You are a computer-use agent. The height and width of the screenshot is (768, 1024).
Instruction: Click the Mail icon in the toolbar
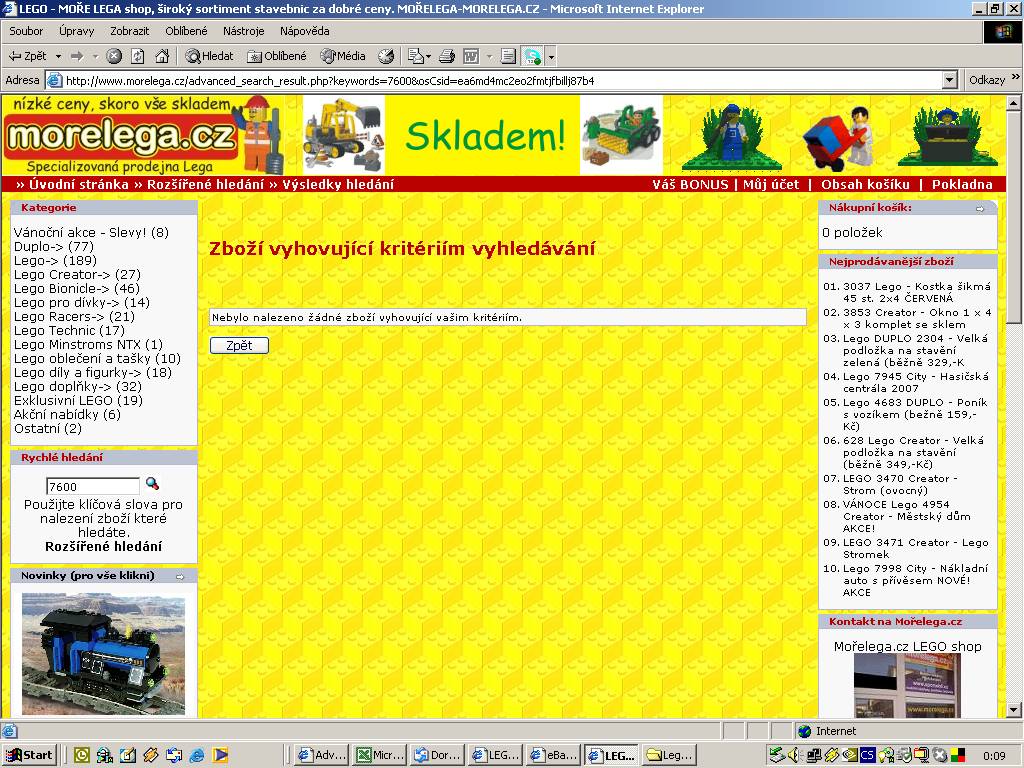pos(419,56)
